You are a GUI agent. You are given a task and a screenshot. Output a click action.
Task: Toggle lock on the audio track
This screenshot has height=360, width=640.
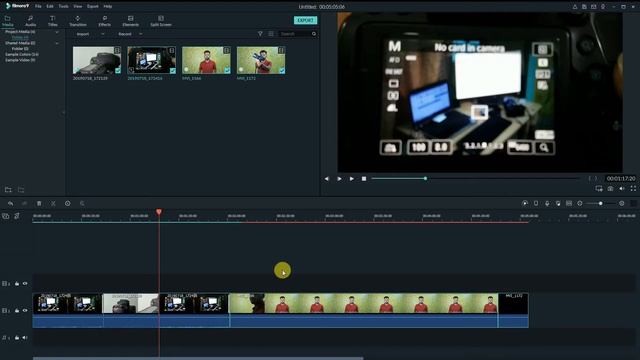tap(17, 338)
